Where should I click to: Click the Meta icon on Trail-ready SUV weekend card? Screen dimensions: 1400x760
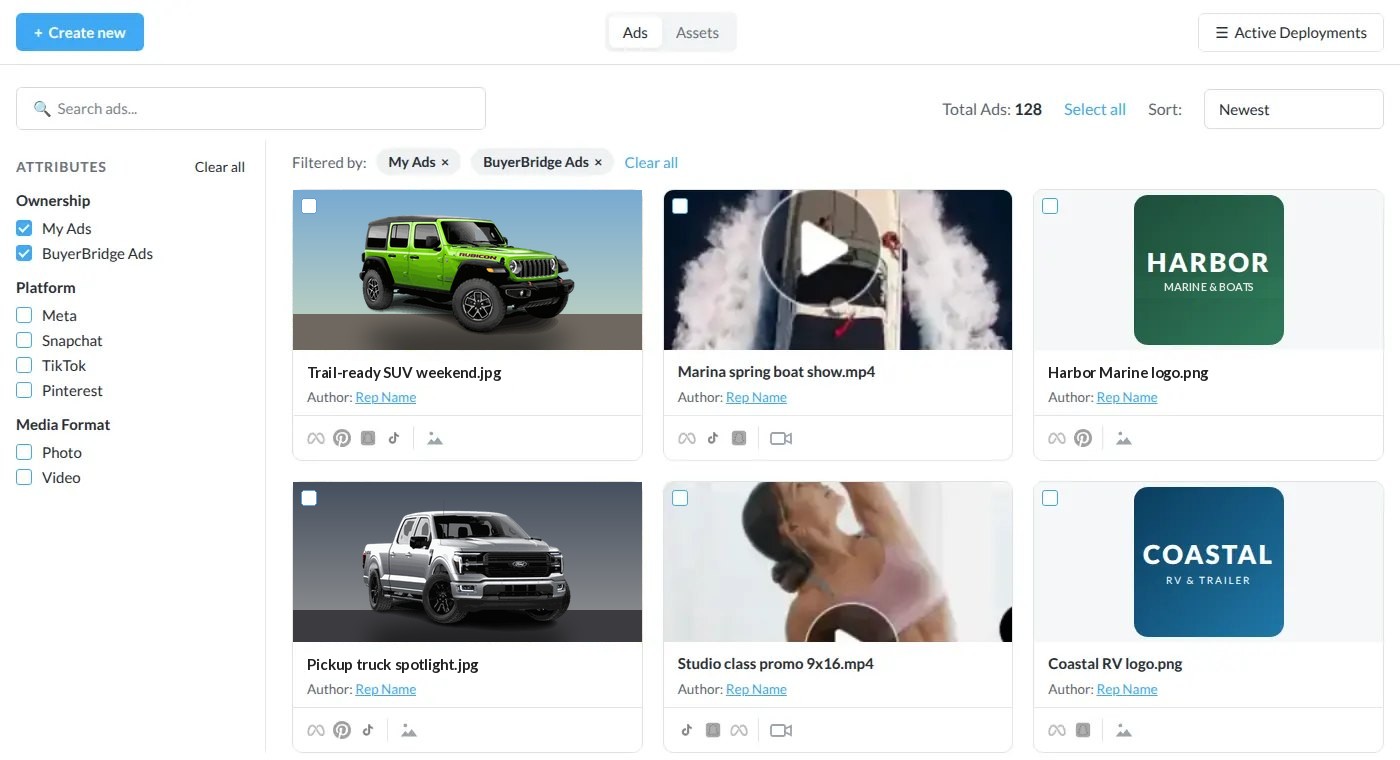click(316, 438)
